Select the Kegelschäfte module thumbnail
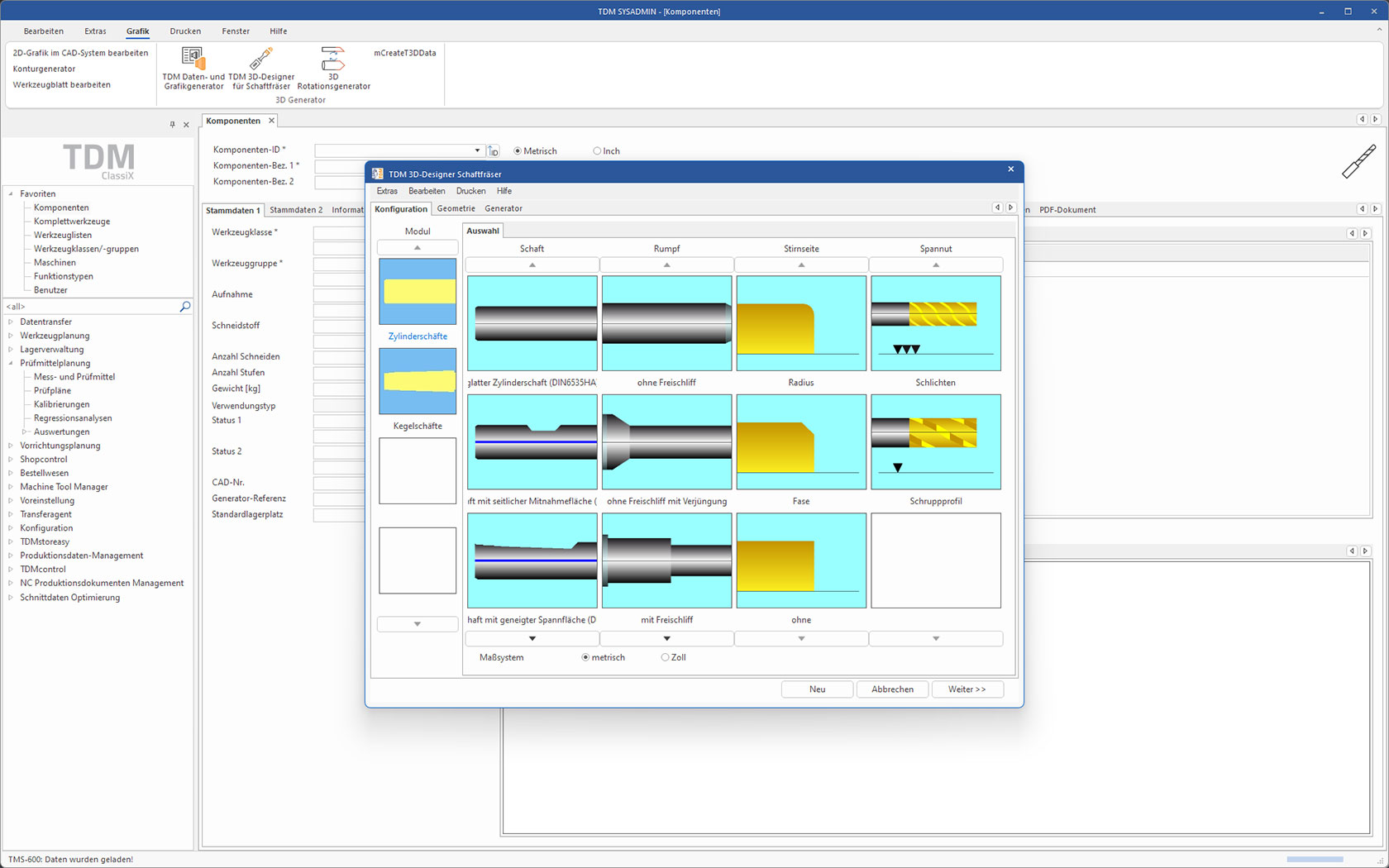 [x=418, y=381]
